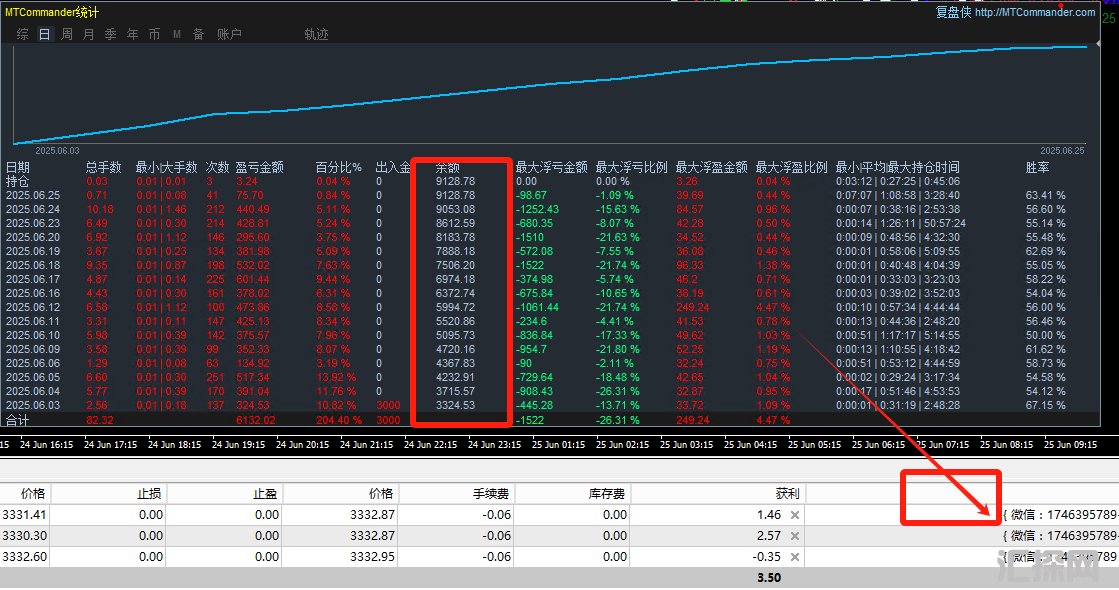Click current price 3332.95 in order list
The image size is (1119, 590).
[x=373, y=556]
